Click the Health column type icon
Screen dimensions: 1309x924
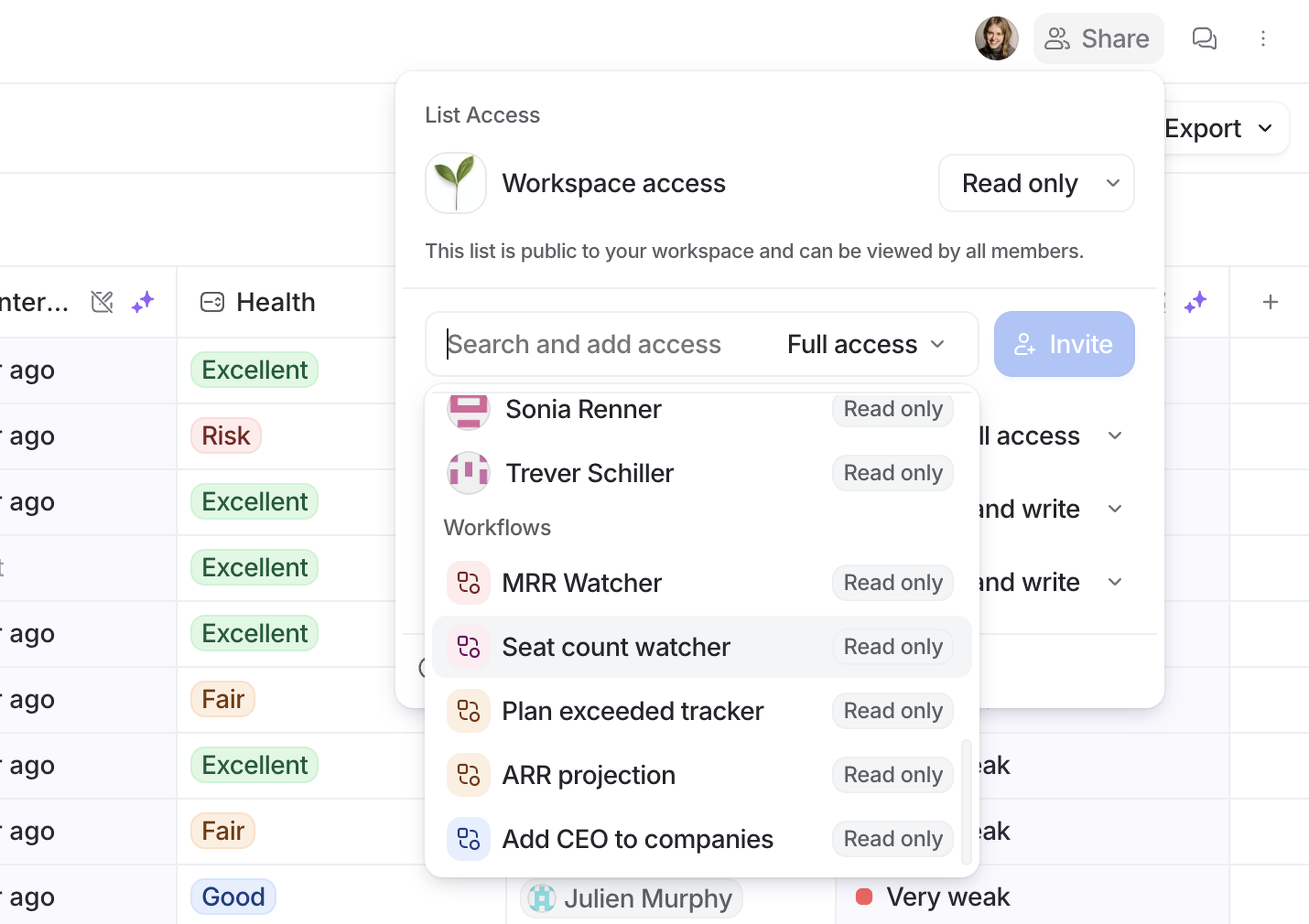coord(212,302)
